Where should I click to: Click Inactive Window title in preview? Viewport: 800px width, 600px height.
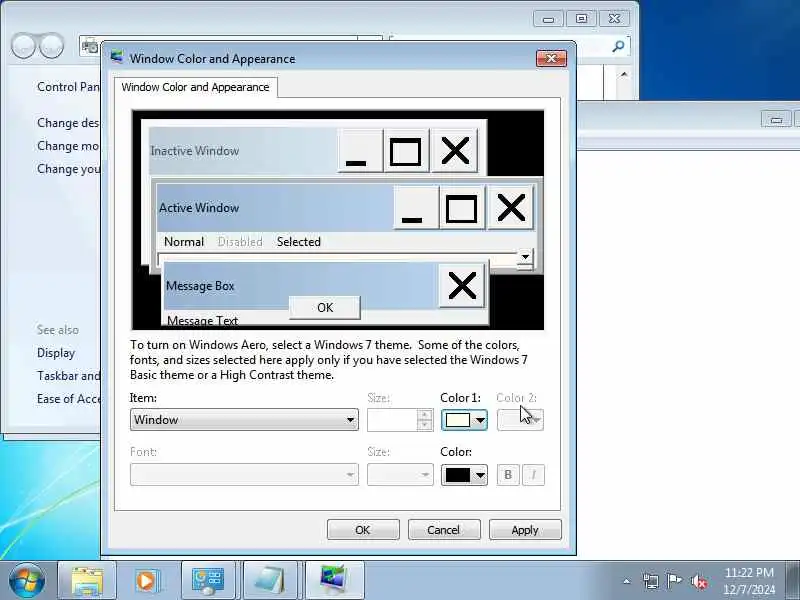tap(194, 151)
